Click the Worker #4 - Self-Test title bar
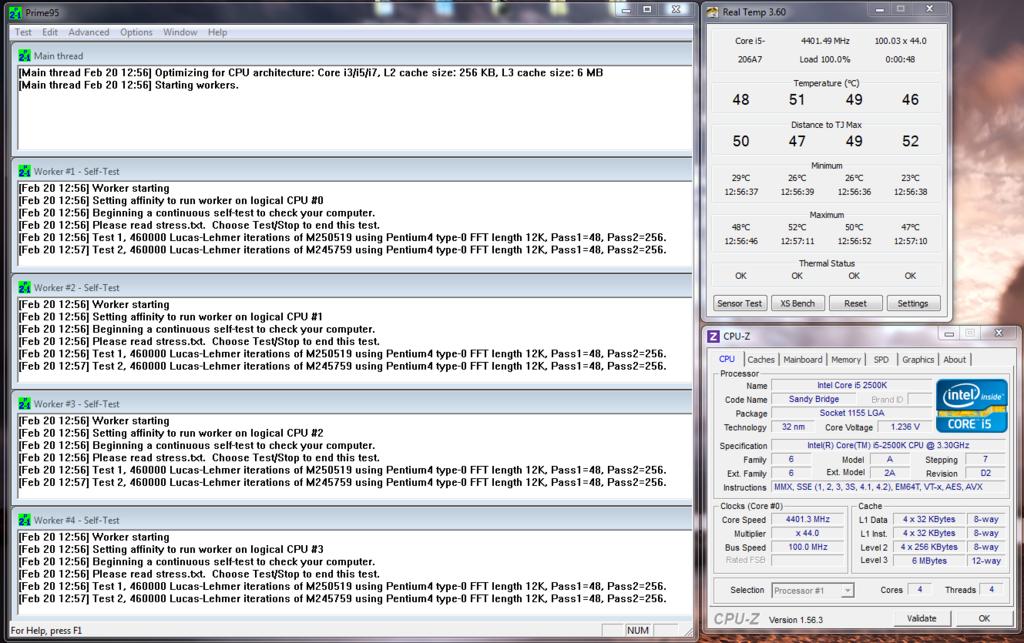Viewport: 1024px width, 643px height. 353,520
